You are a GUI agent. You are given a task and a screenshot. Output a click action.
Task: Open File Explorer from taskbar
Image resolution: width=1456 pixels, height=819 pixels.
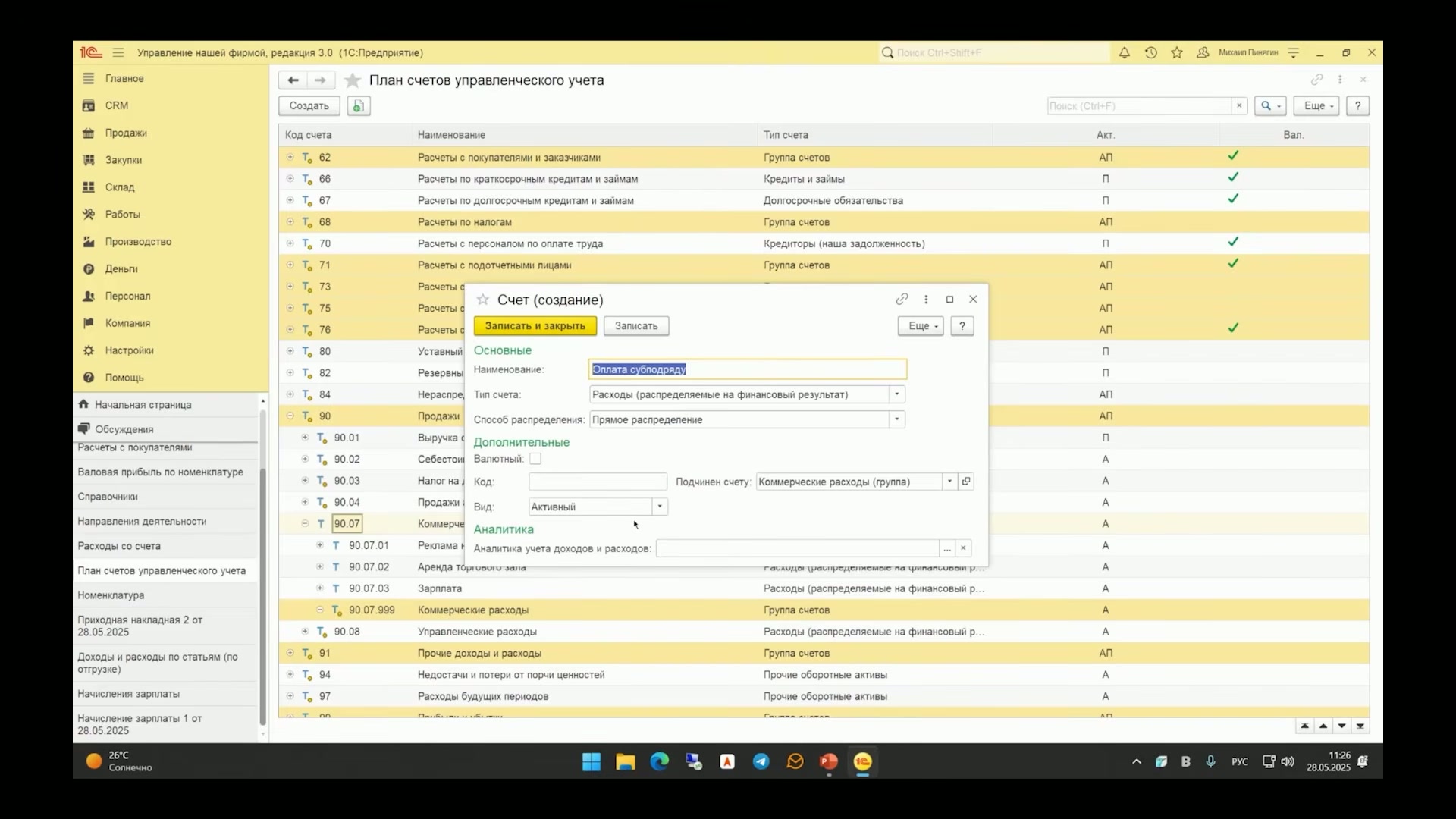626,761
